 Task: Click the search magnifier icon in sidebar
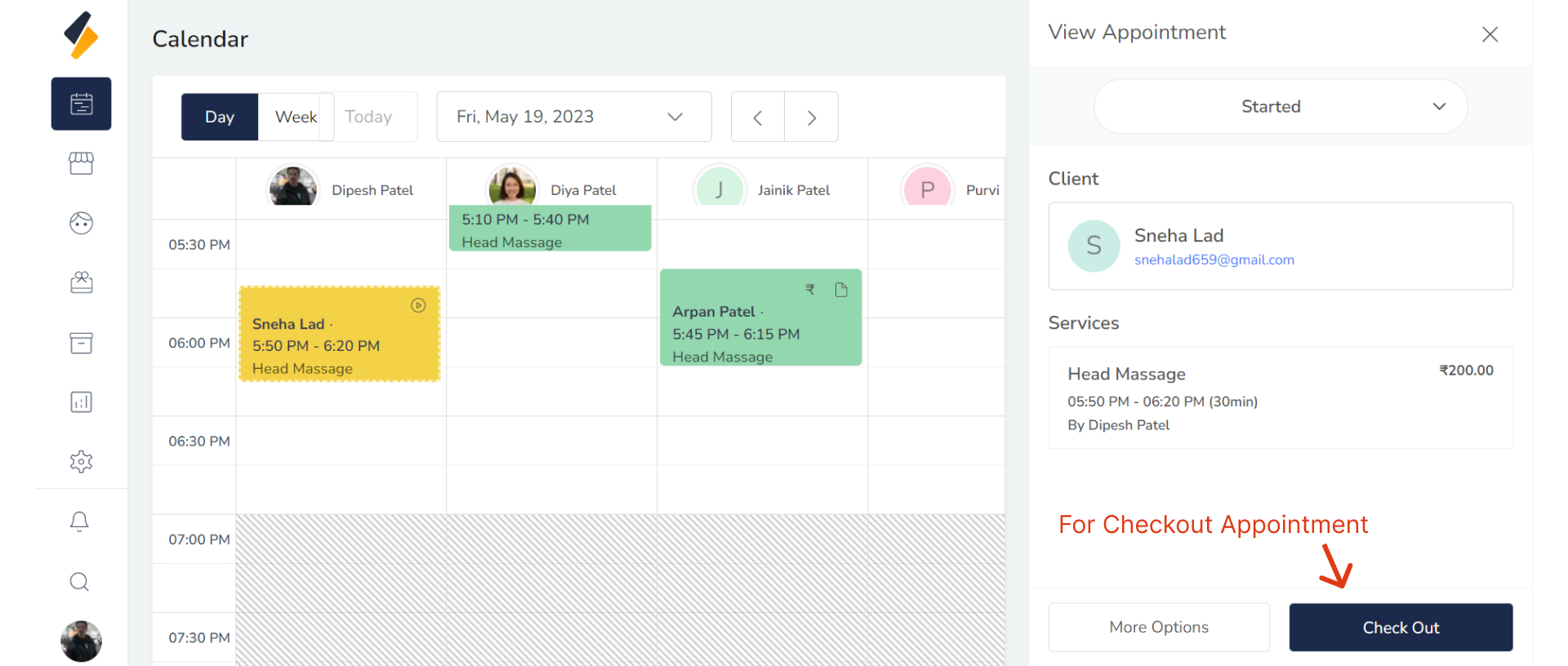79,582
